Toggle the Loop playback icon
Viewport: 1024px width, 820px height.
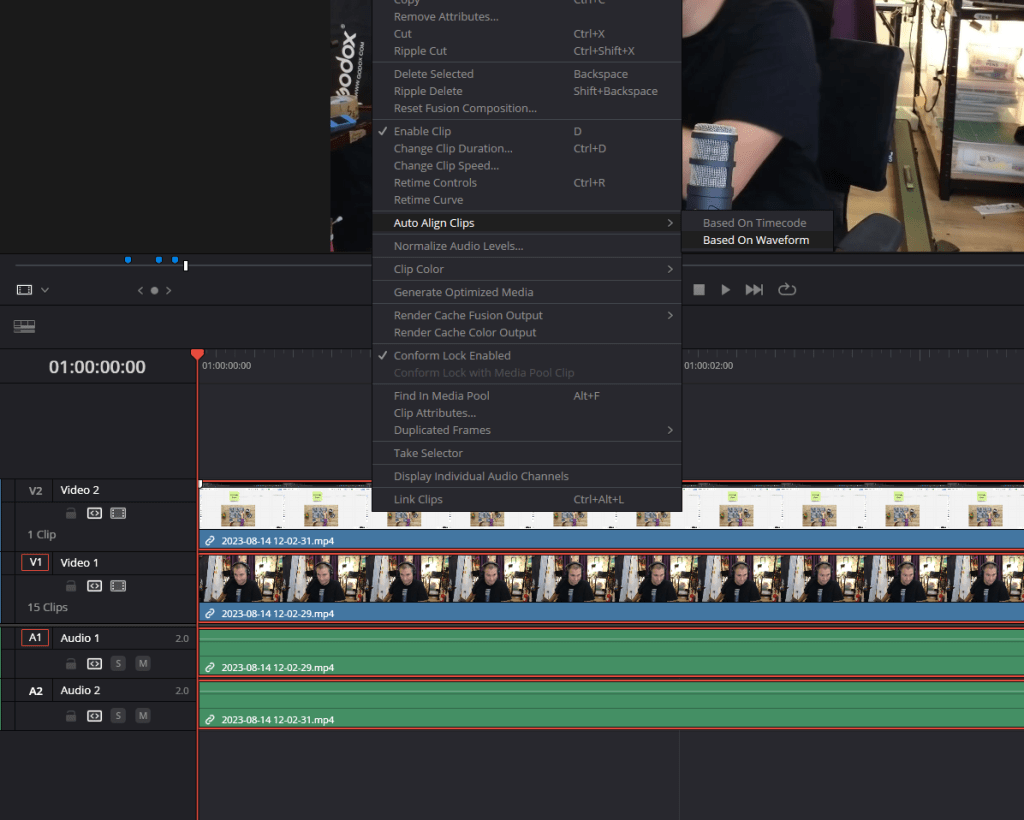787,289
